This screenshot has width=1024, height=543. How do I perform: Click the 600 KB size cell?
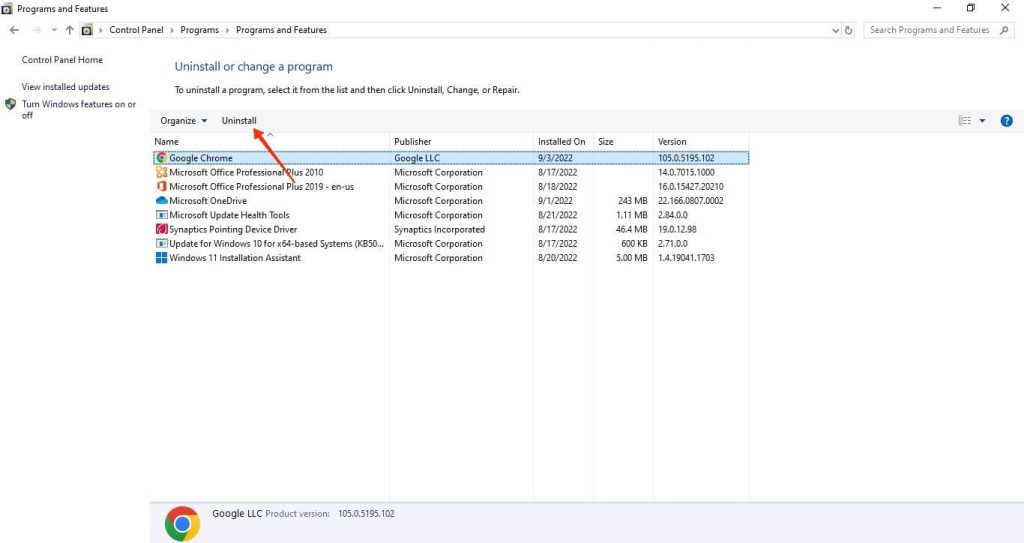[x=634, y=244]
